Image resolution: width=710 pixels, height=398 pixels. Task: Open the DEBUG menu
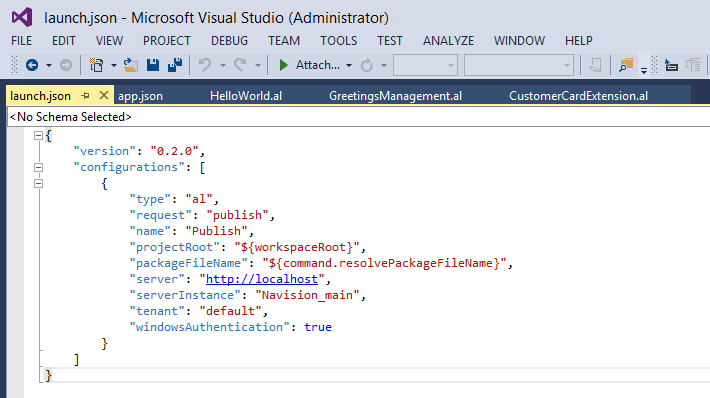click(x=229, y=41)
